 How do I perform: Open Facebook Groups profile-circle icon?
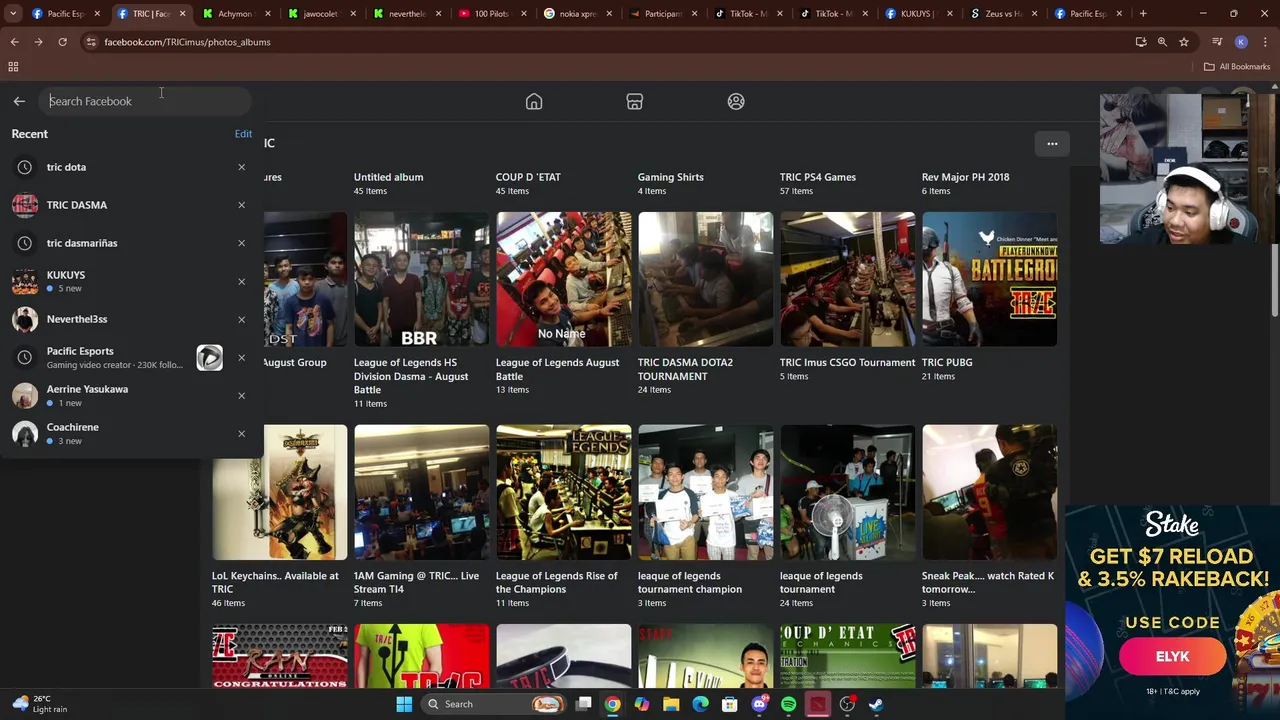point(736,101)
